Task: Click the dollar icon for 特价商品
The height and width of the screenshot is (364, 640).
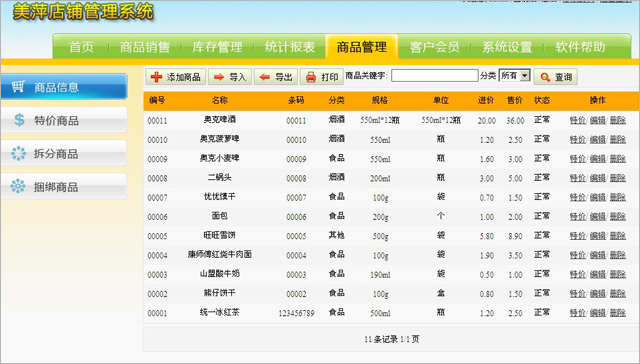Action: (x=19, y=120)
